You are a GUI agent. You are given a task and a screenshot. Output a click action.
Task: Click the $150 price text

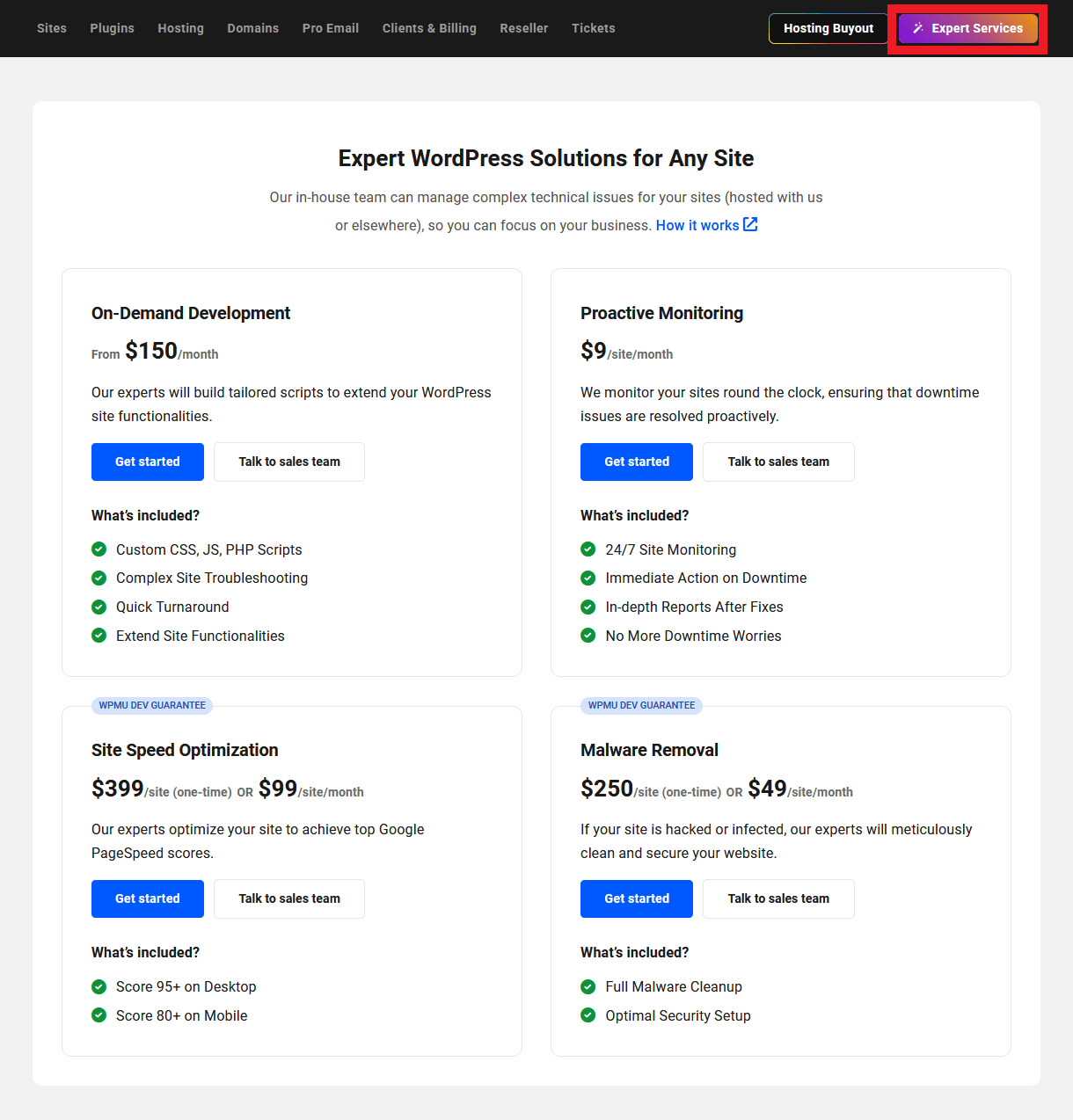pyautogui.click(x=151, y=351)
